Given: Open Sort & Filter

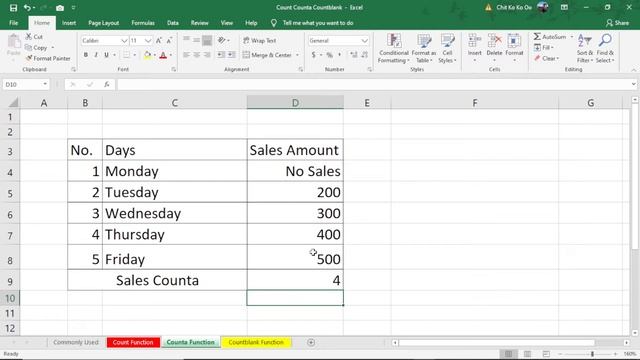Looking at the screenshot, I should click(584, 49).
